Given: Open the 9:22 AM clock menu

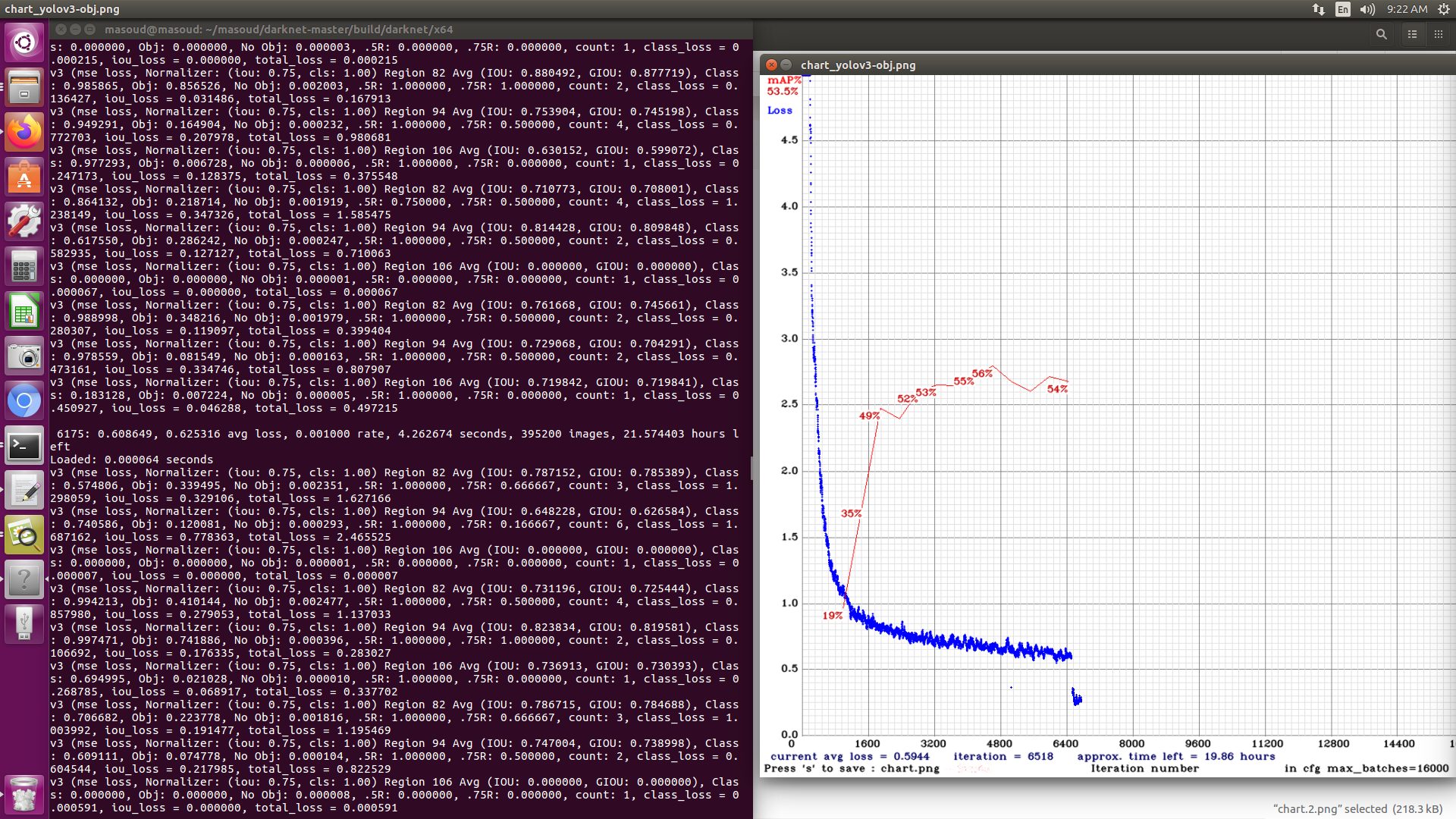Looking at the screenshot, I should 1407,9.
